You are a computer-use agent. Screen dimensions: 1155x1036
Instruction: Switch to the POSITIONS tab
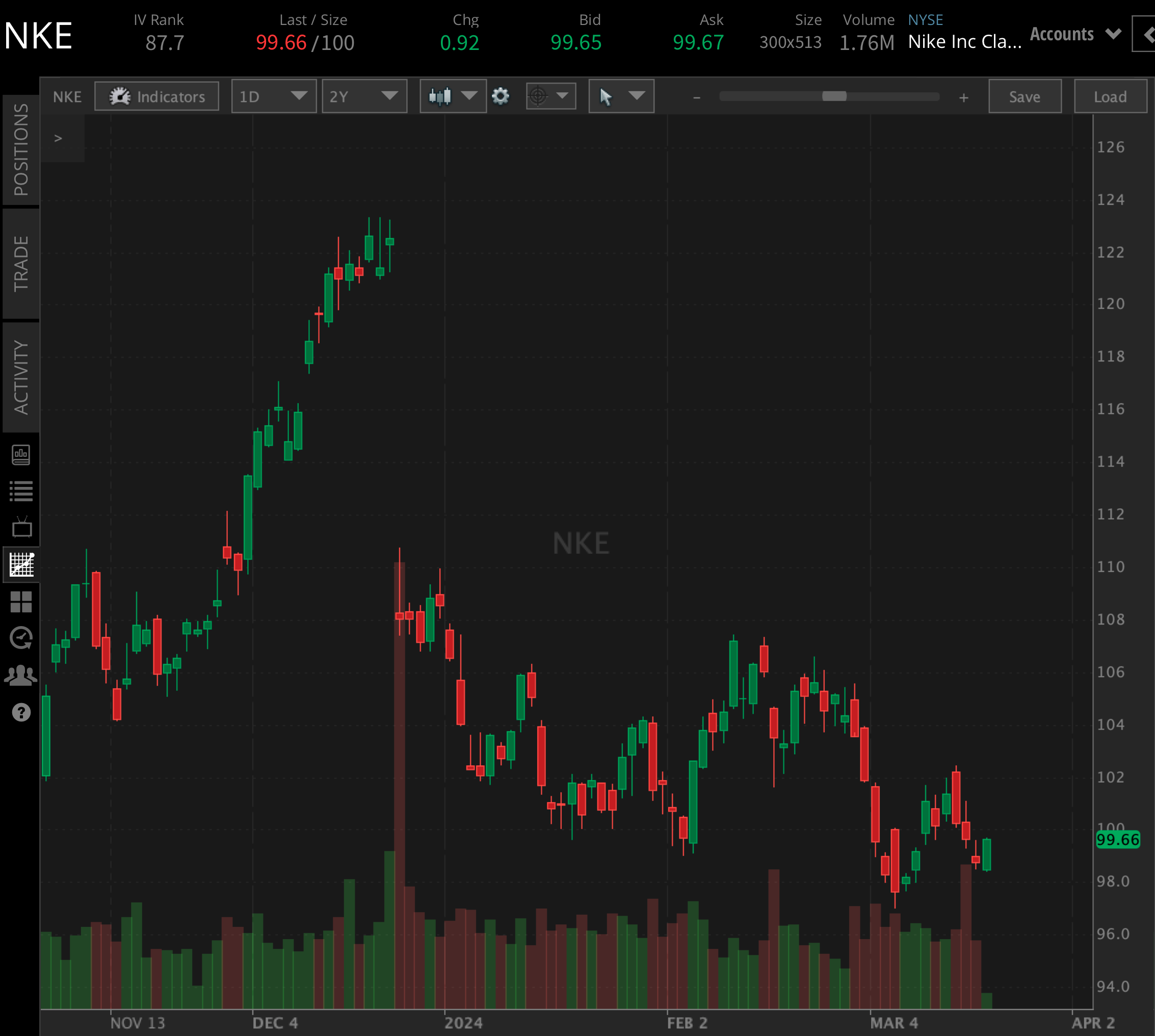pyautogui.click(x=21, y=150)
